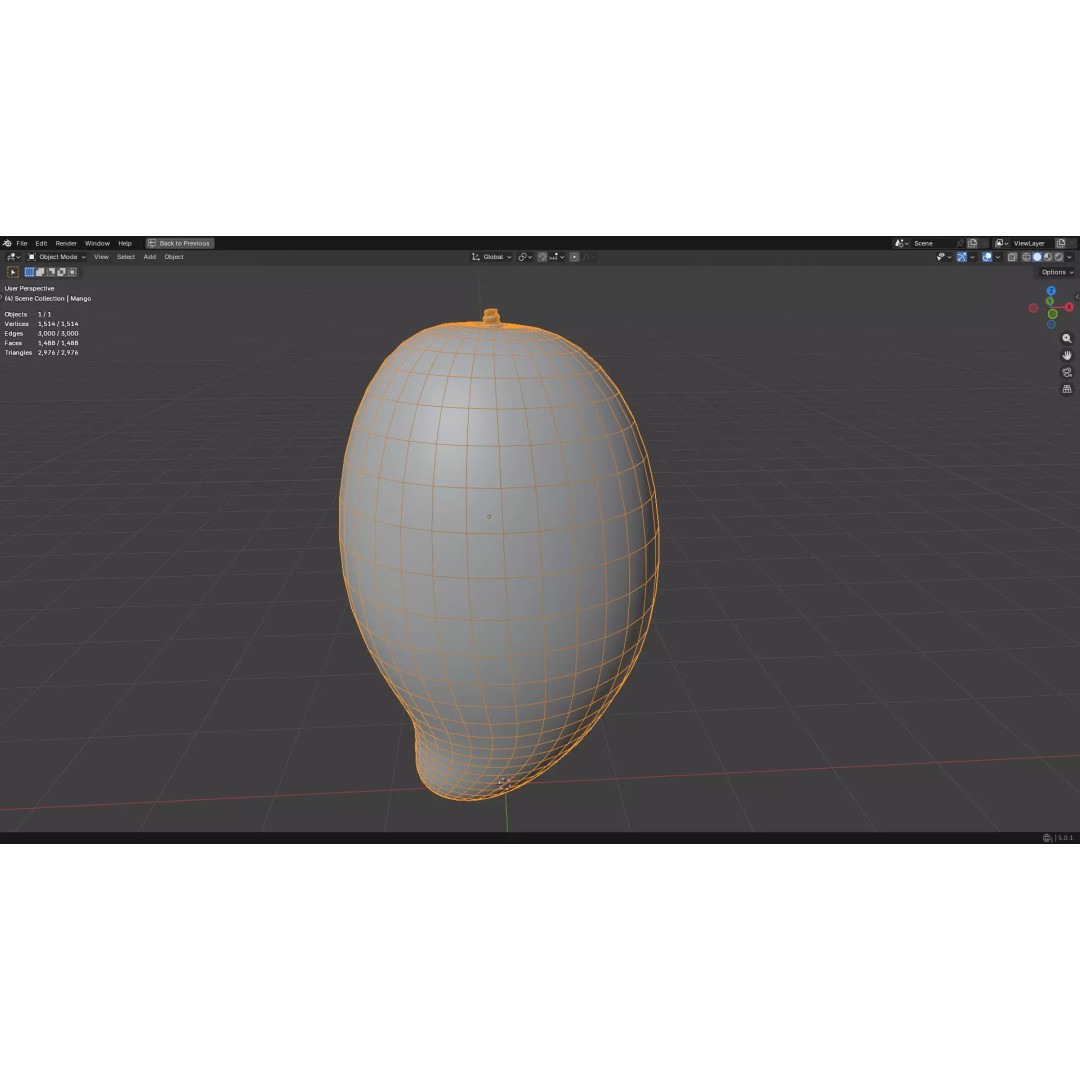1080x1080 pixels.
Task: Click the Triangles '2,976 / 2,976' value
Action: click(58, 353)
